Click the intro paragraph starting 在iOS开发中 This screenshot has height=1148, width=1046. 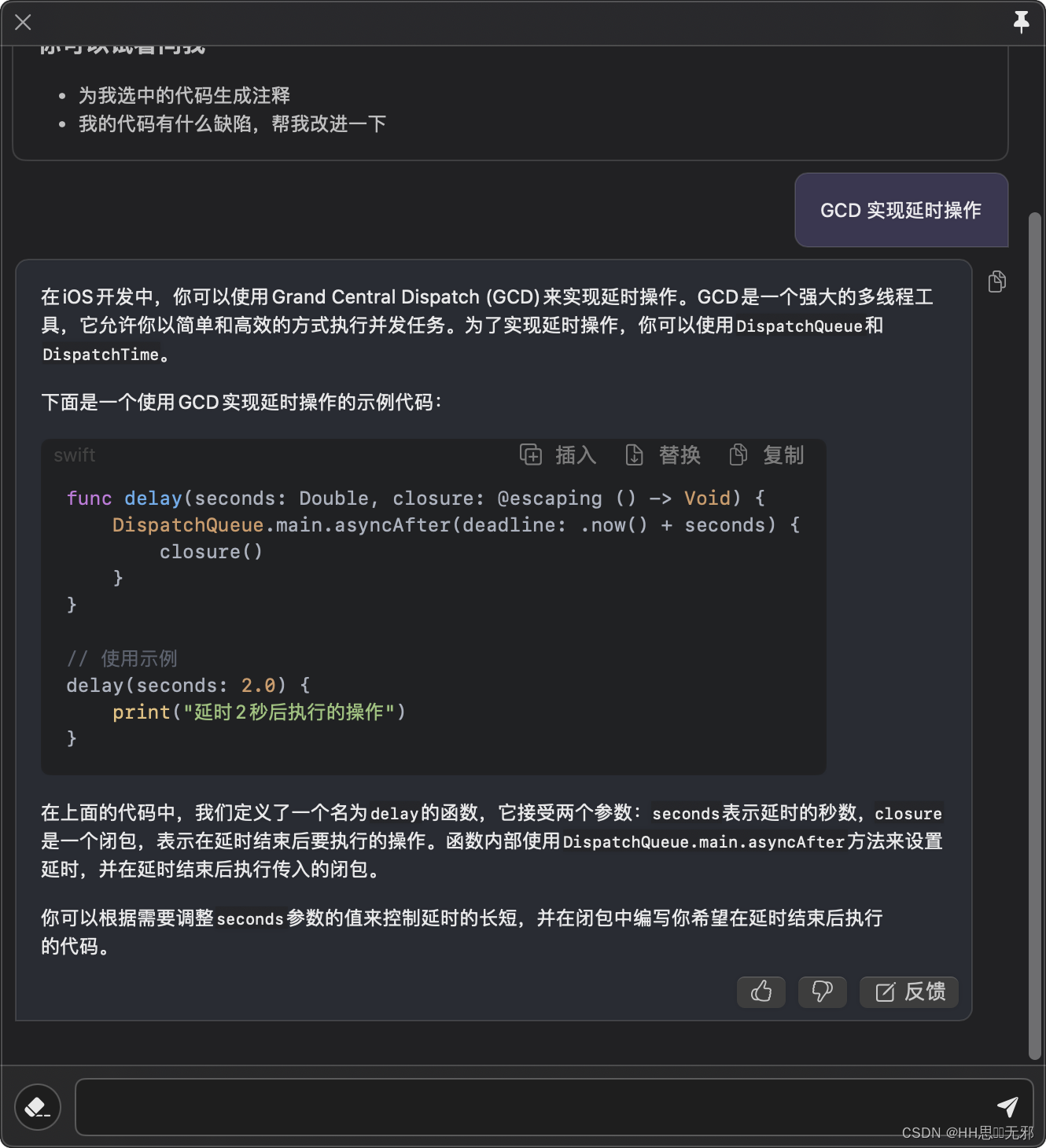(487, 326)
